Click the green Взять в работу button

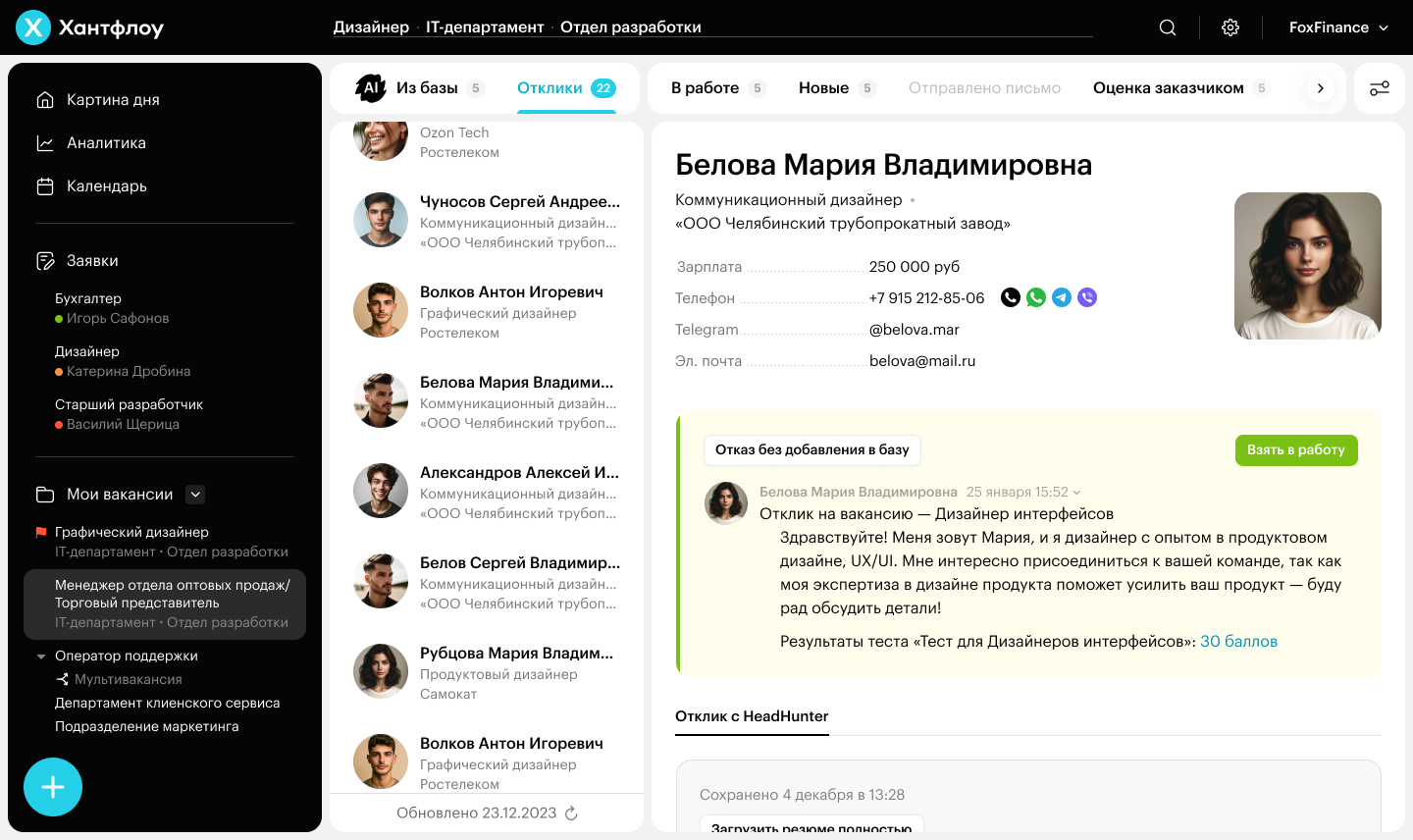[x=1296, y=449]
